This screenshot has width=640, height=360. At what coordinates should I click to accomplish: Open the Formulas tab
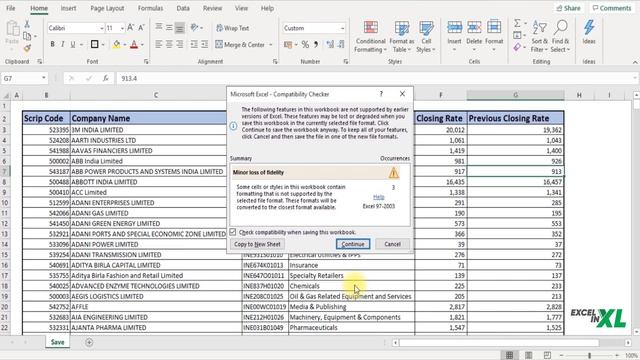[150, 8]
